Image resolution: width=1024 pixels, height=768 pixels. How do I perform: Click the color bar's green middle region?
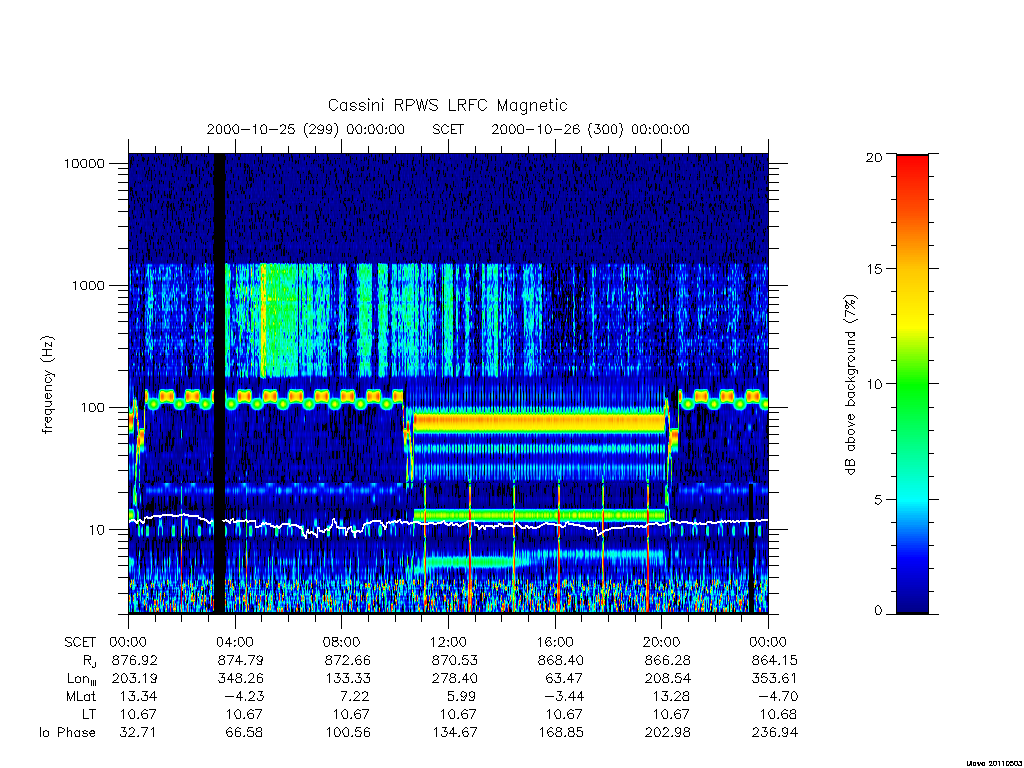click(x=912, y=384)
